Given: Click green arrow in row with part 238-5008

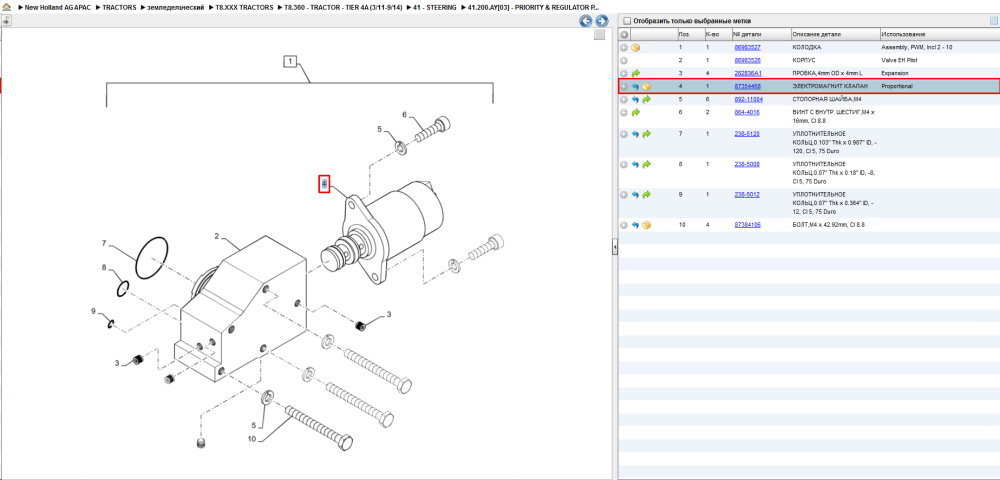Looking at the screenshot, I should [x=646, y=164].
